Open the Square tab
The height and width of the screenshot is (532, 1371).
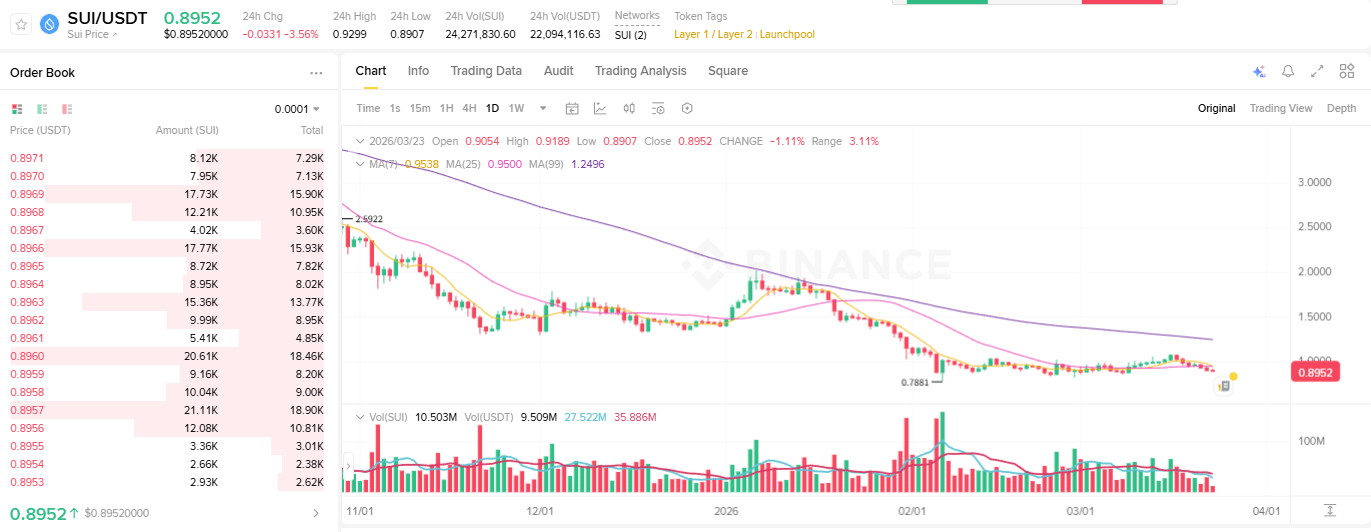click(x=728, y=71)
